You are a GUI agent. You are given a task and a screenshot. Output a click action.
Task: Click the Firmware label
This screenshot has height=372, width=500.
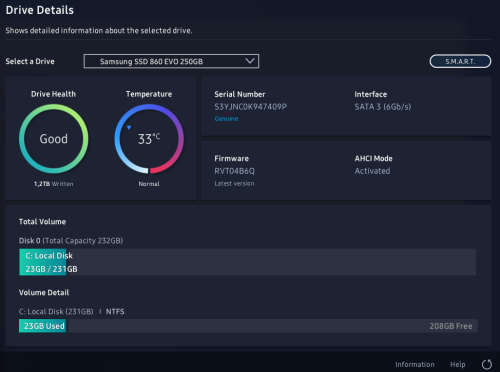232,158
